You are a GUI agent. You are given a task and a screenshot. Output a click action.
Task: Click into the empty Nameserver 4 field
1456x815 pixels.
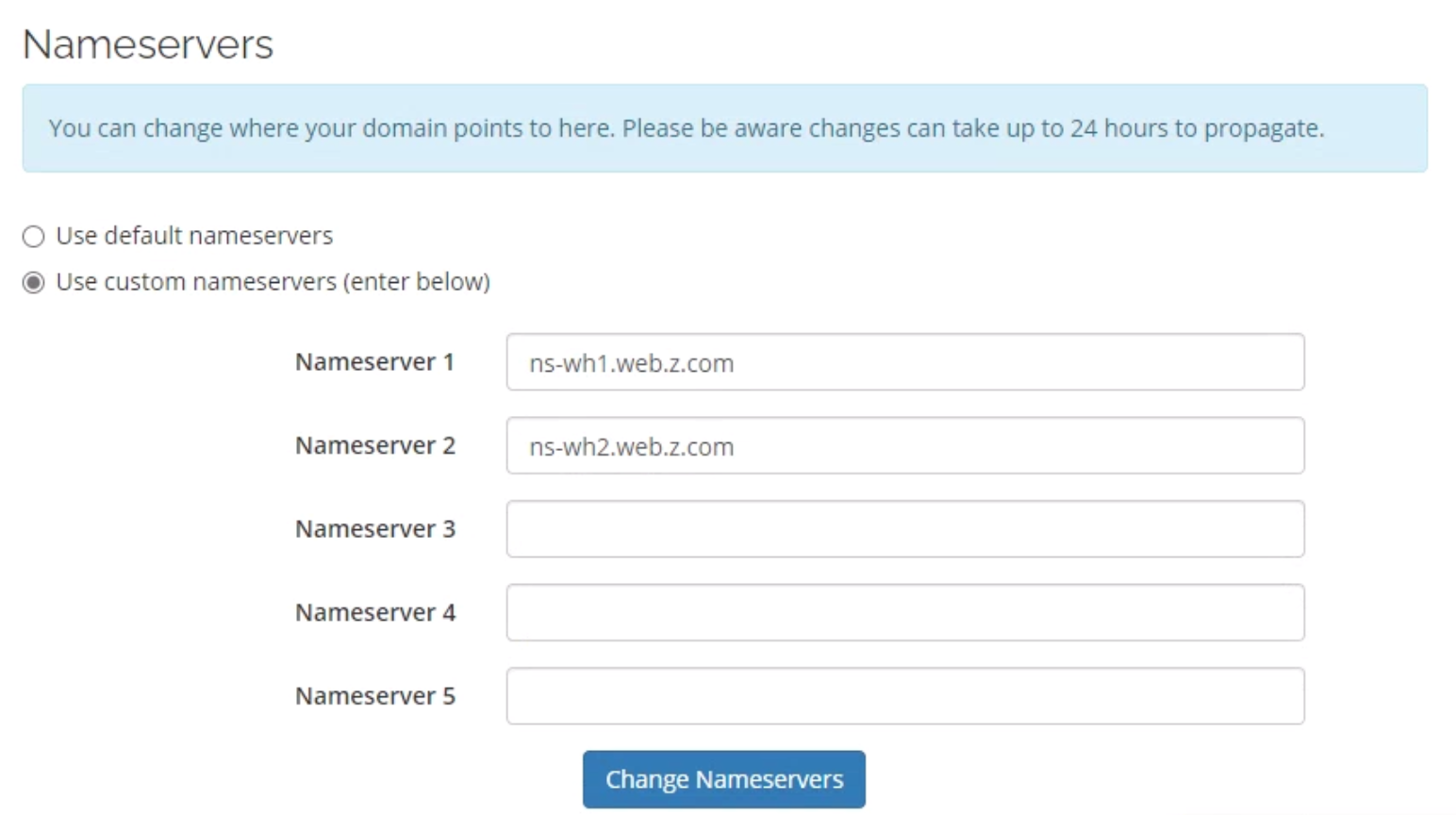coord(905,612)
